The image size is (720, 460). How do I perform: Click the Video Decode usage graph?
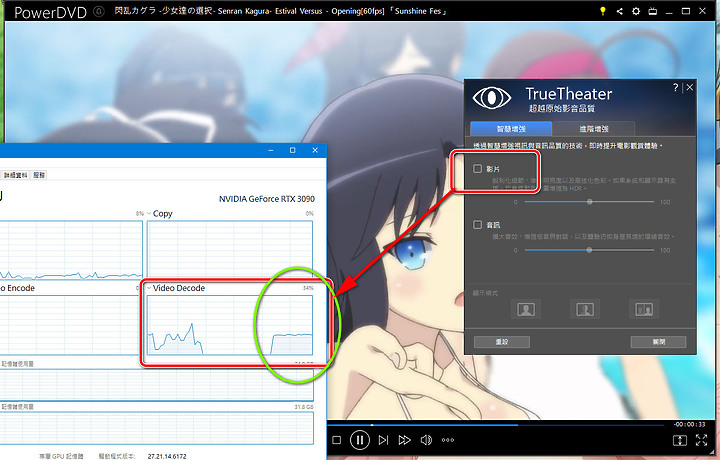pos(230,325)
